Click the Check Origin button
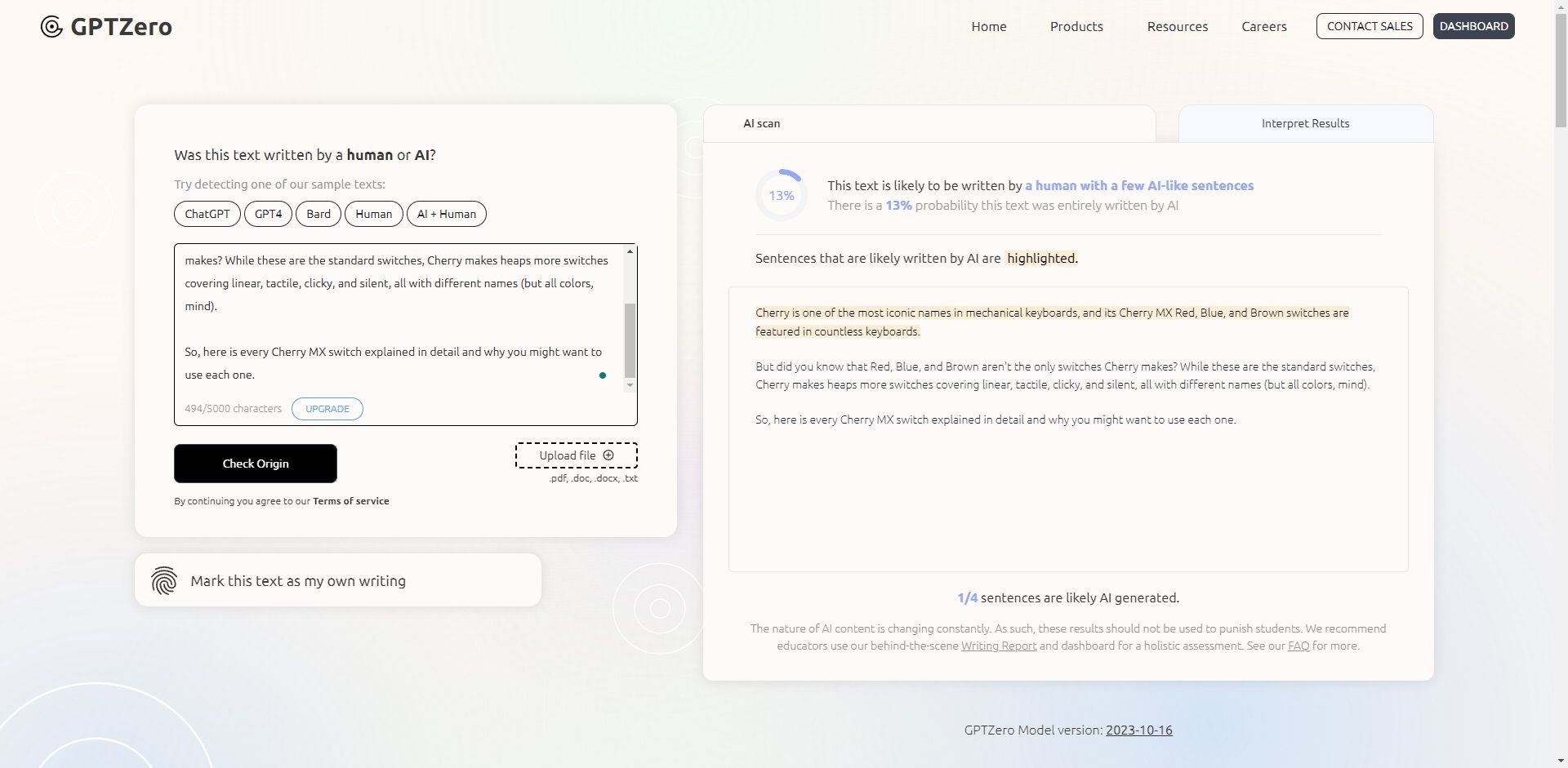The height and width of the screenshot is (768, 1568). [255, 463]
